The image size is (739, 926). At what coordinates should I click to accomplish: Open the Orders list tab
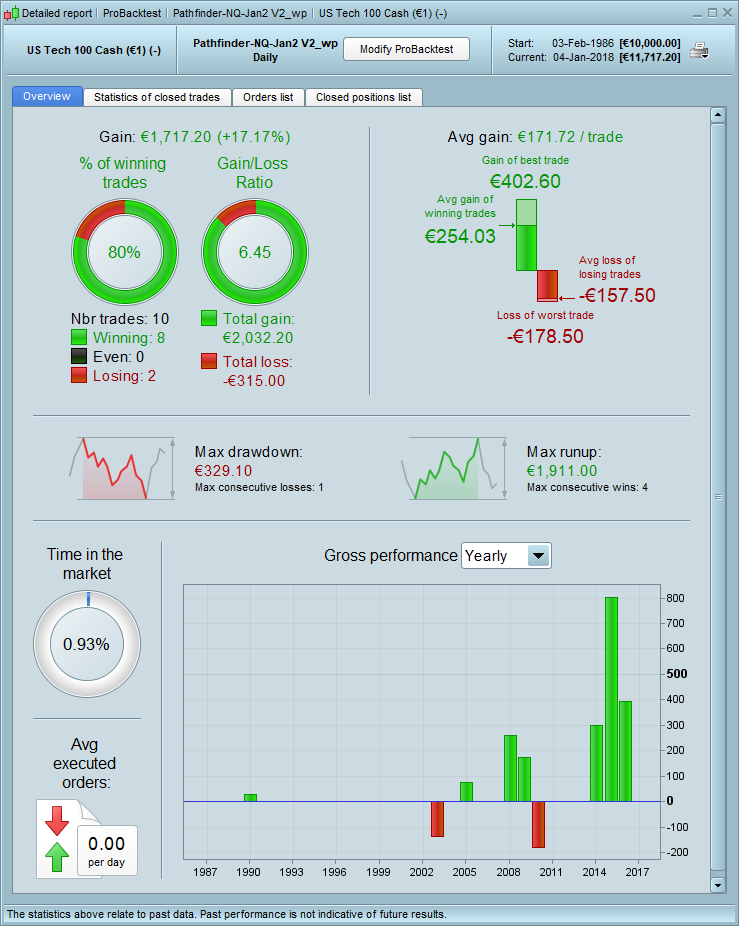pyautogui.click(x=268, y=97)
